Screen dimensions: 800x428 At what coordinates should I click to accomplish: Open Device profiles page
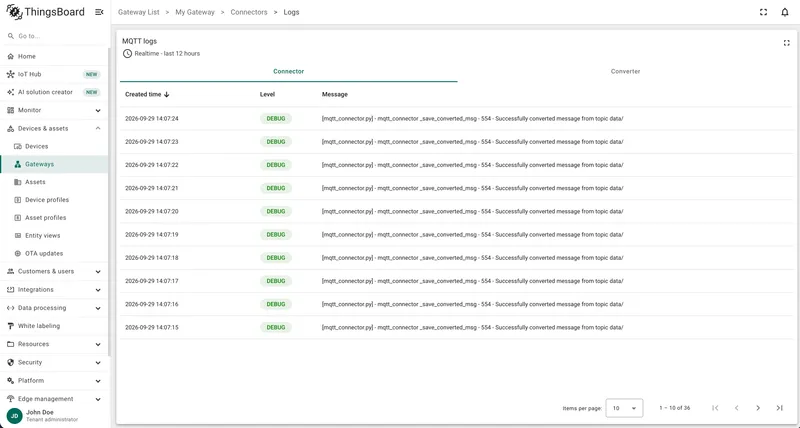pyautogui.click(x=54, y=200)
